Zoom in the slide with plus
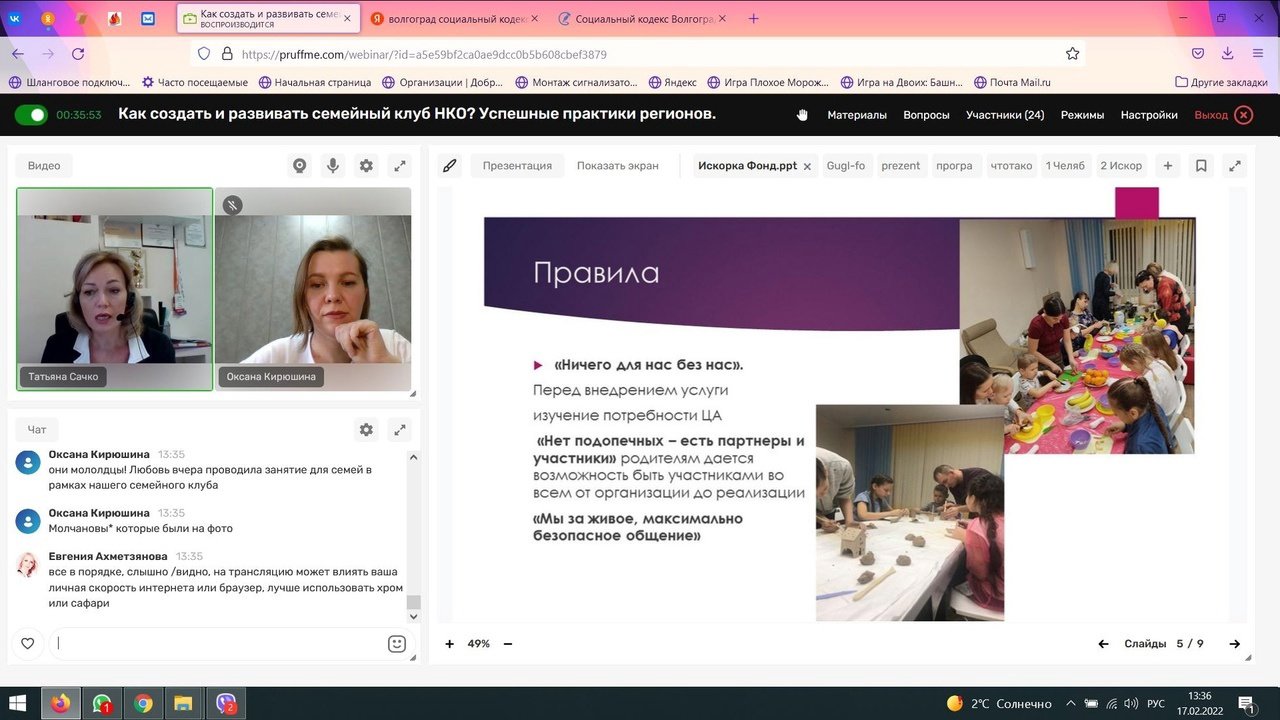Screen dimensions: 1280x720 tap(450, 644)
